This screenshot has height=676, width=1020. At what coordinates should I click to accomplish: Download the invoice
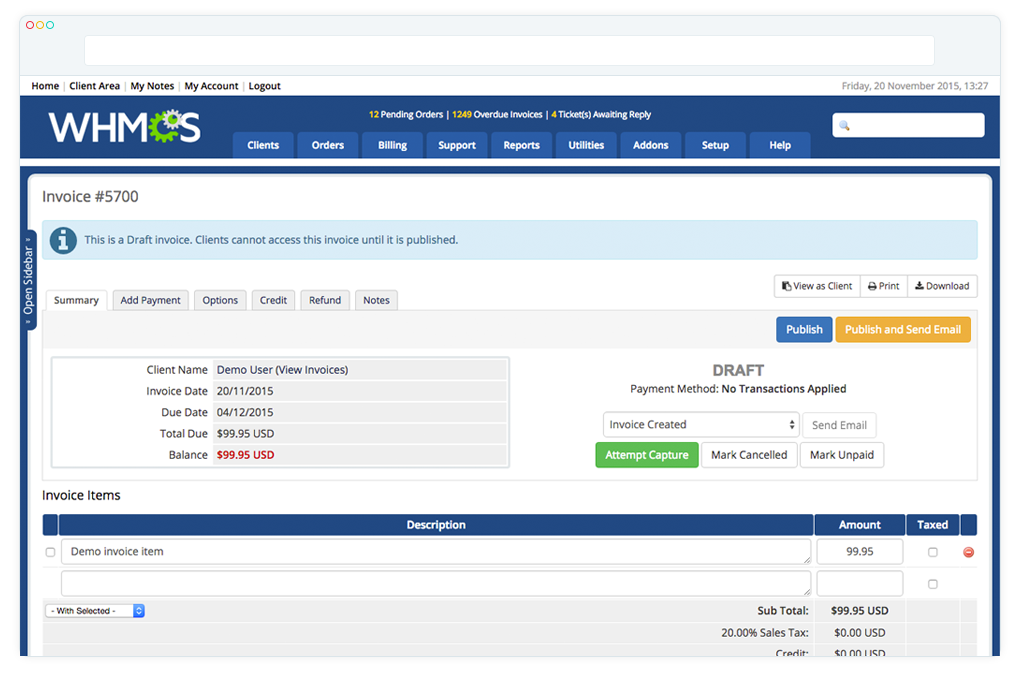pyautogui.click(x=942, y=286)
